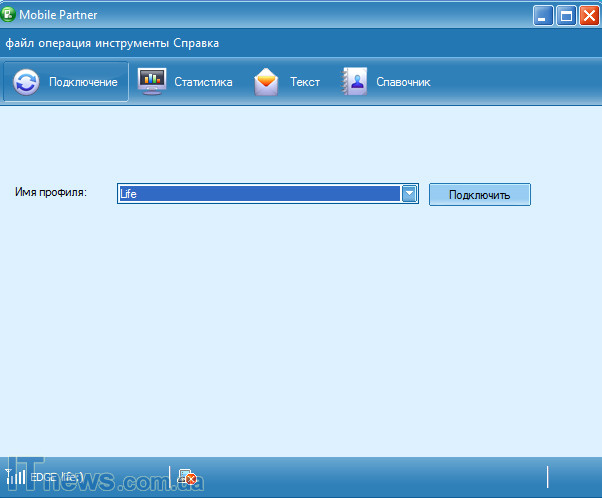Click the Mobile Partner title bar icon
Image resolution: width=602 pixels, height=498 pixels.
tap(9, 14)
